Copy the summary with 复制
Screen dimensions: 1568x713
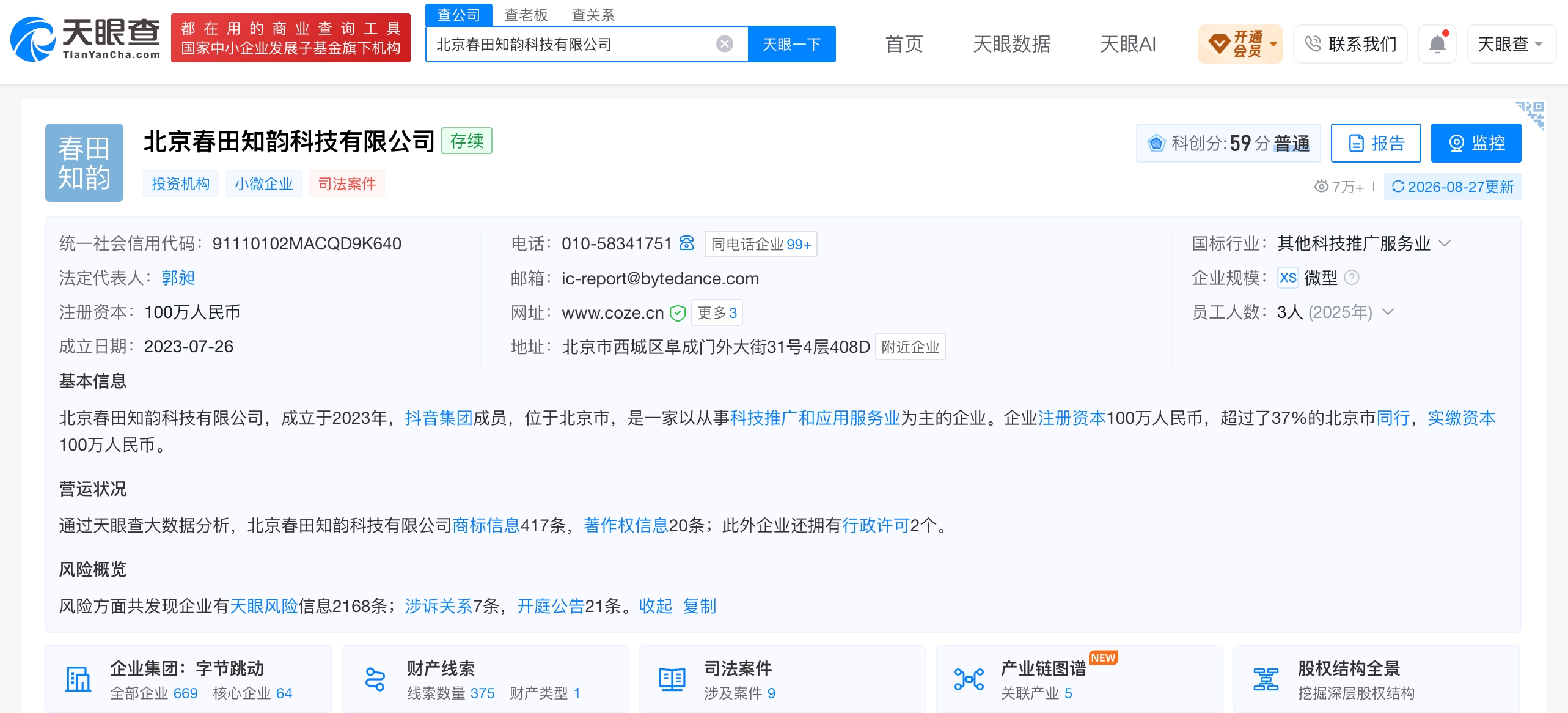pos(700,606)
